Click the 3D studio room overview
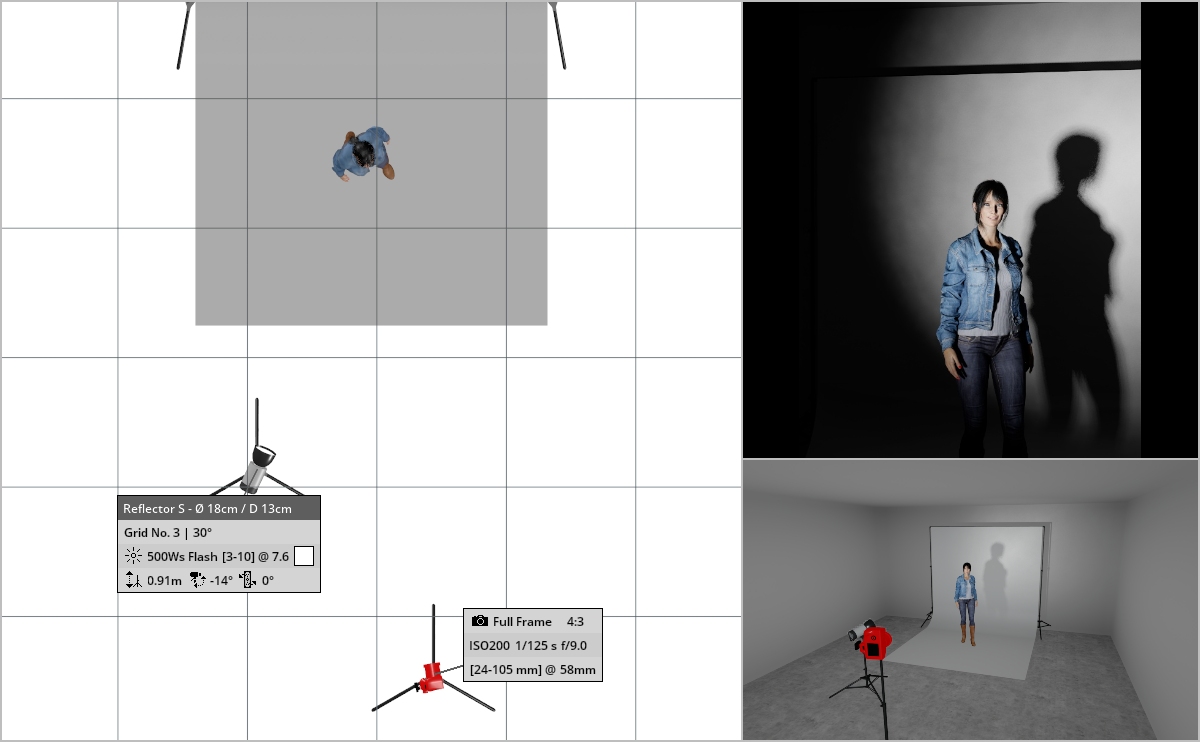 [x=970, y=600]
